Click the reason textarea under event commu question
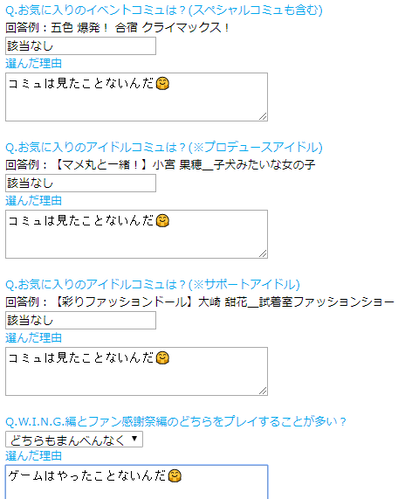The height and width of the screenshot is (499, 405). (x=136, y=97)
